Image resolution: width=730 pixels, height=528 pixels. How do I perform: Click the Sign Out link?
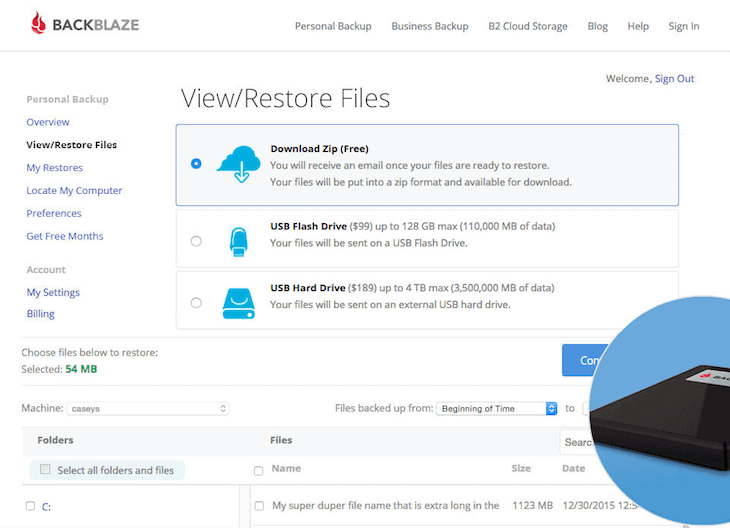click(x=674, y=79)
